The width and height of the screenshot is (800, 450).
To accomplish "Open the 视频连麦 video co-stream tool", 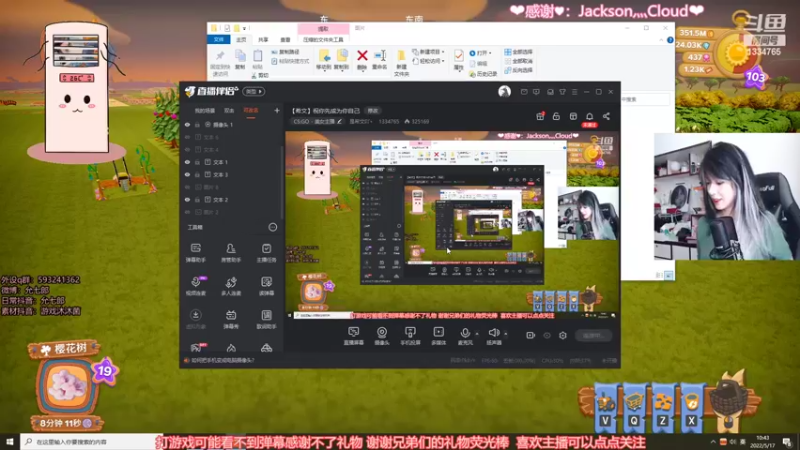I will (195, 286).
